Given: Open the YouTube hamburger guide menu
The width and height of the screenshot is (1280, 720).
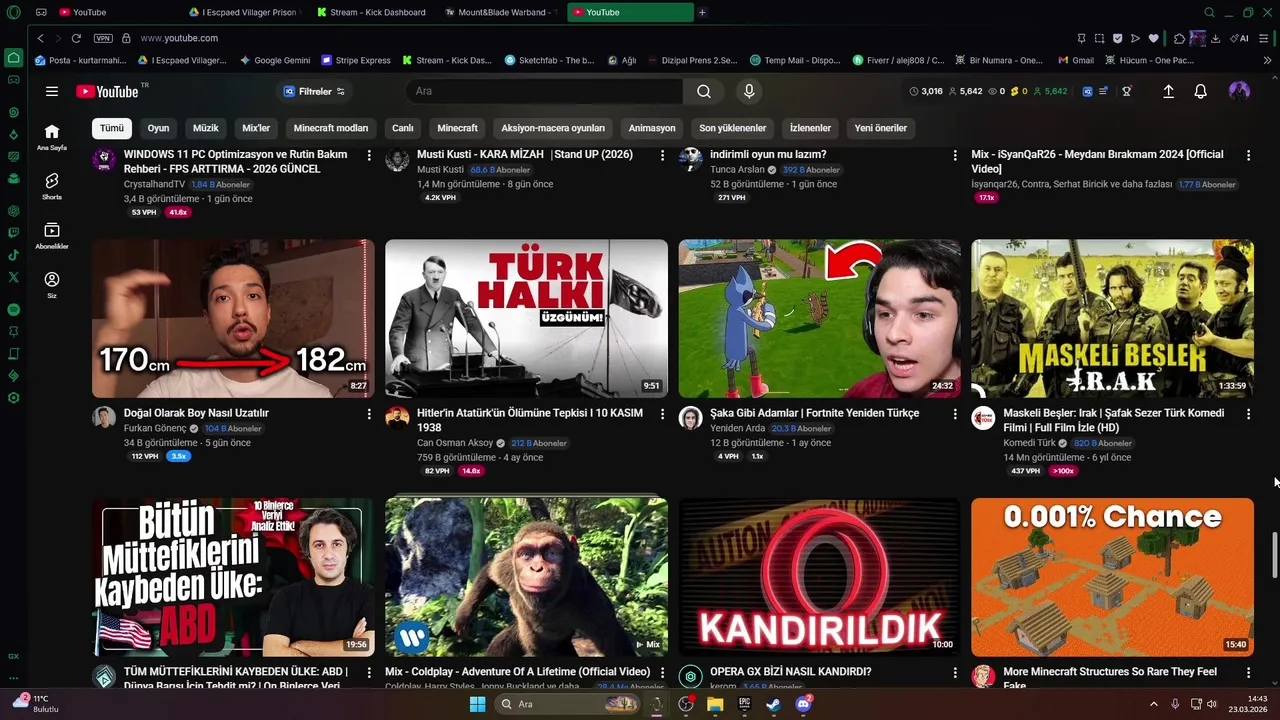Looking at the screenshot, I should pos(52,91).
